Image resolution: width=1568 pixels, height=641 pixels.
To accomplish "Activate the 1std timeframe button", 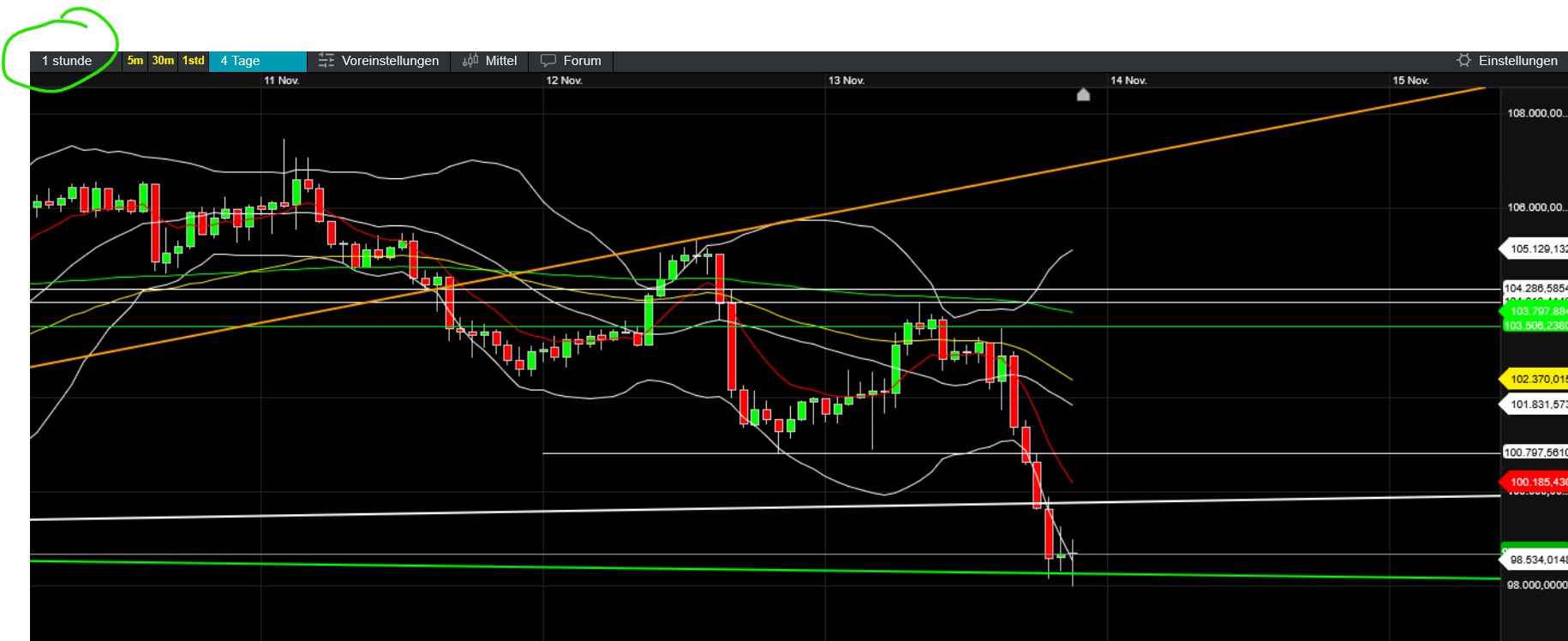I will pos(194,61).
